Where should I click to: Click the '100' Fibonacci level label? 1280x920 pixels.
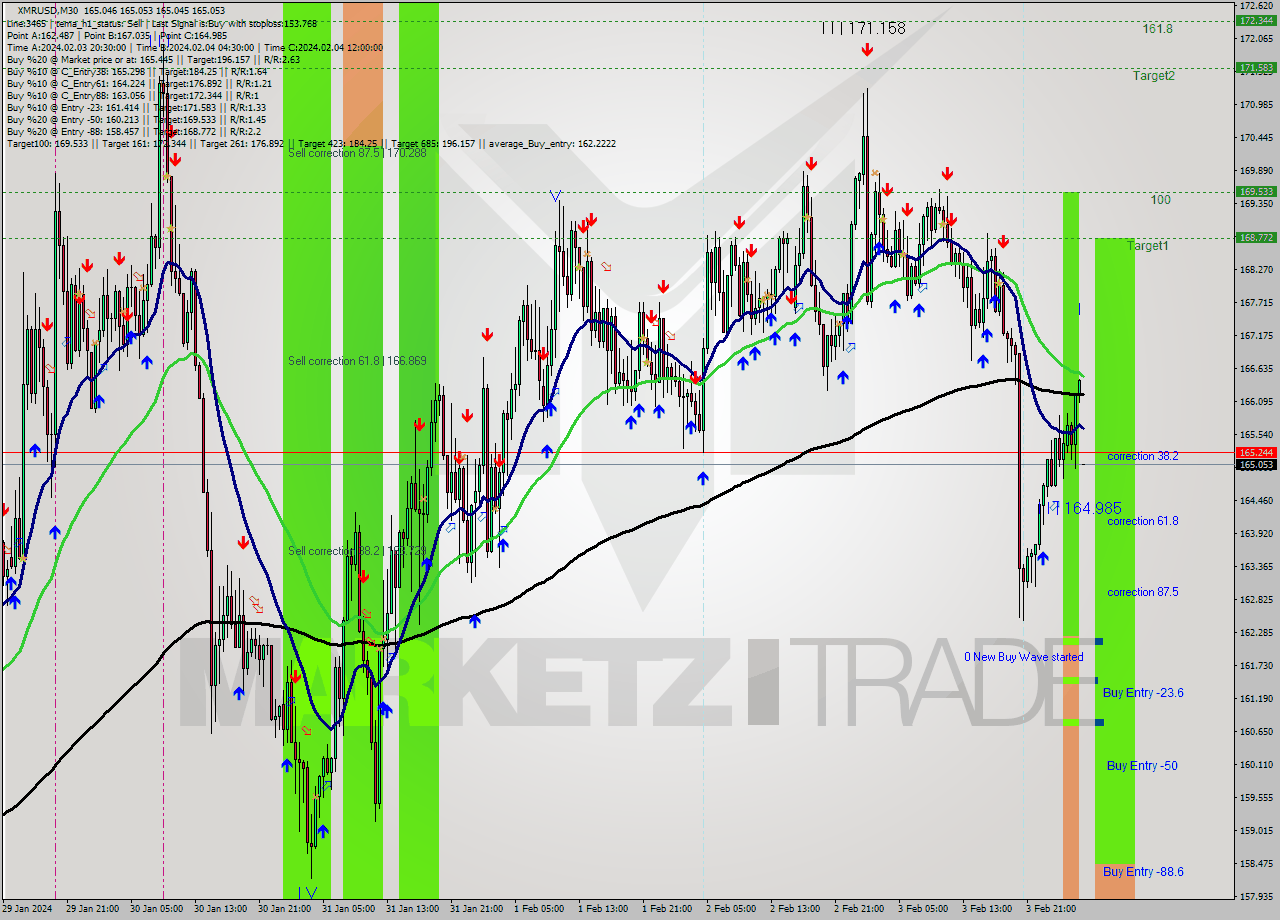pos(1160,200)
